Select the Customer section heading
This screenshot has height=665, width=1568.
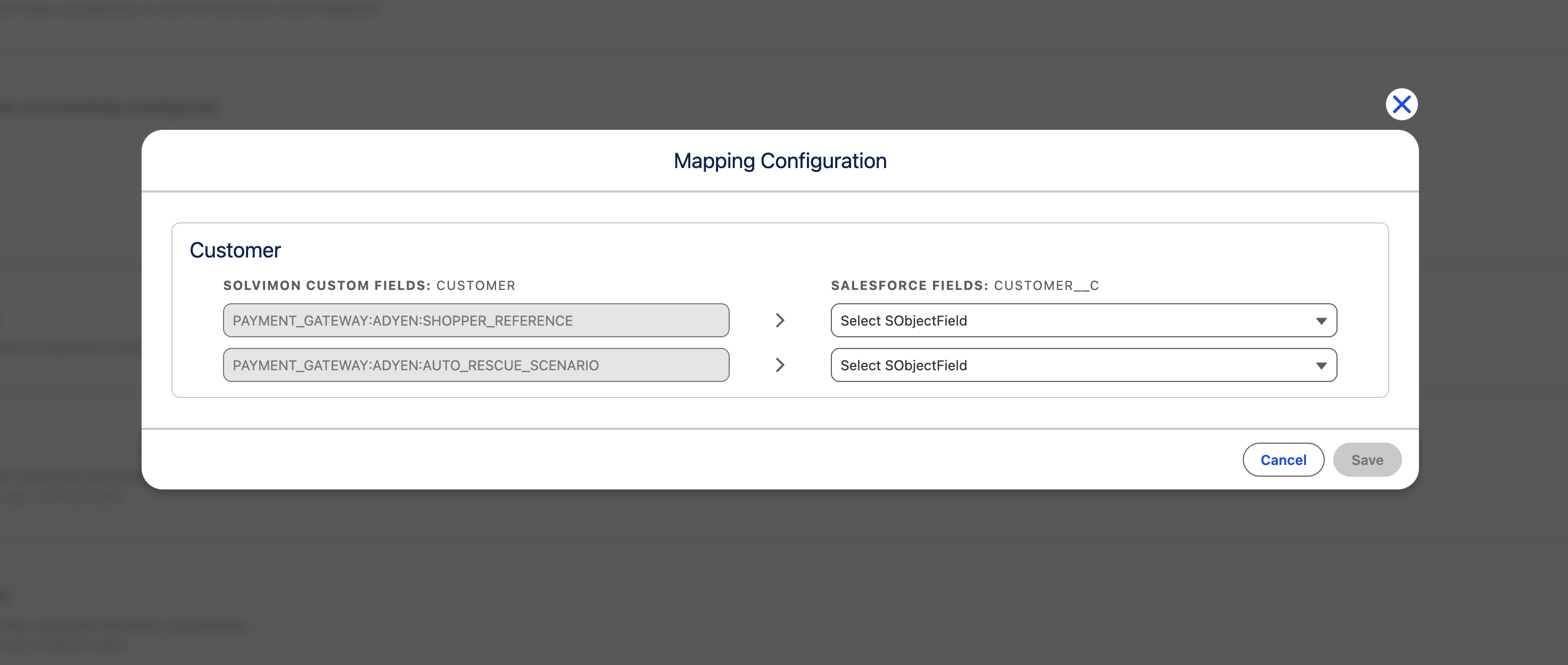pos(235,250)
